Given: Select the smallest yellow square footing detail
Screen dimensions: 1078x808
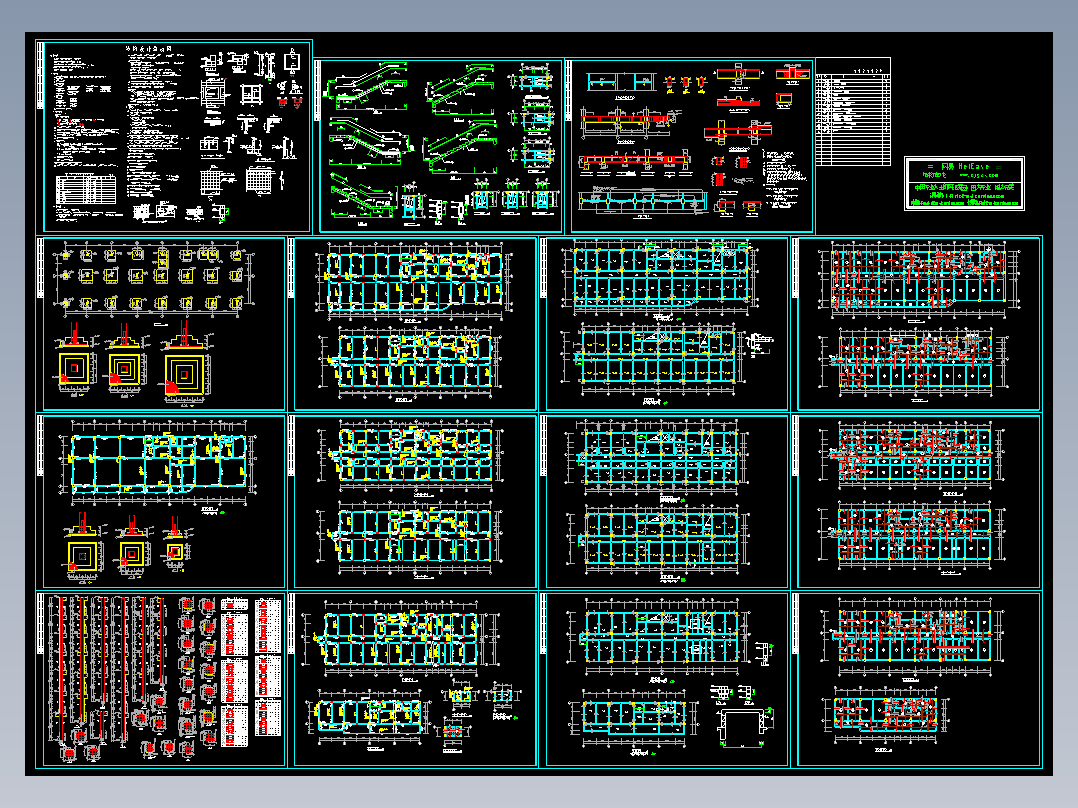Looking at the screenshot, I should click(175, 552).
